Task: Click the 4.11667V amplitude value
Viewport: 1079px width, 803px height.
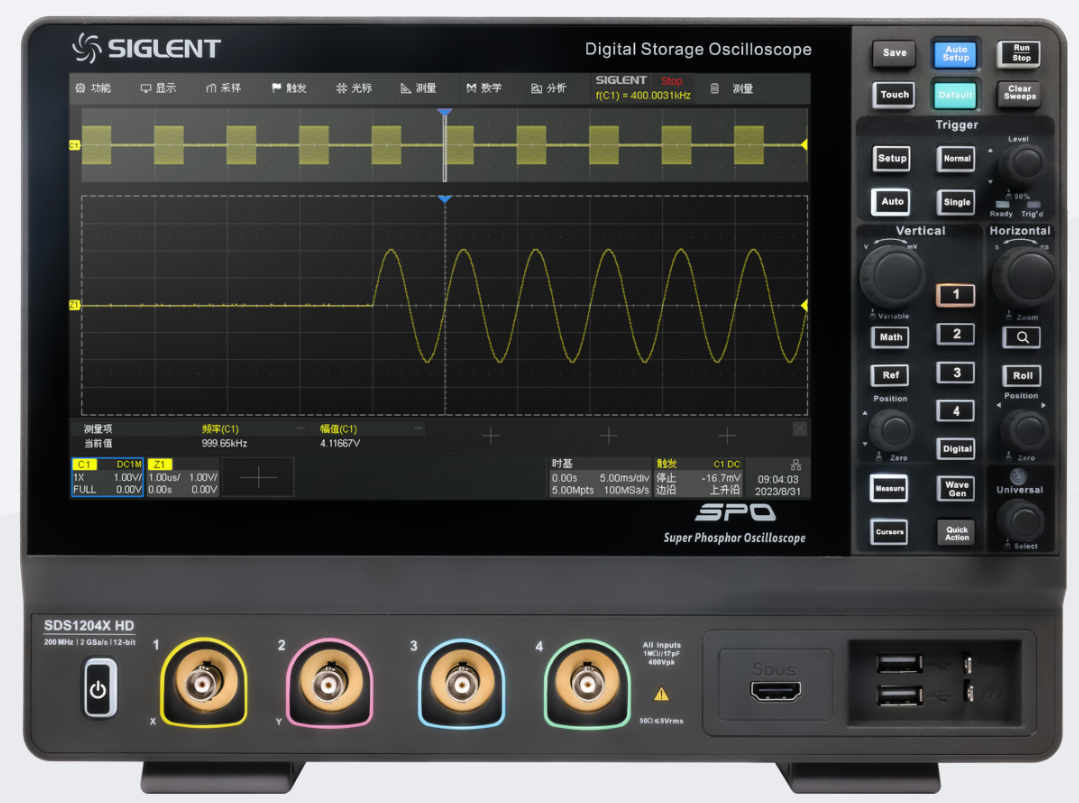Action: coord(340,443)
